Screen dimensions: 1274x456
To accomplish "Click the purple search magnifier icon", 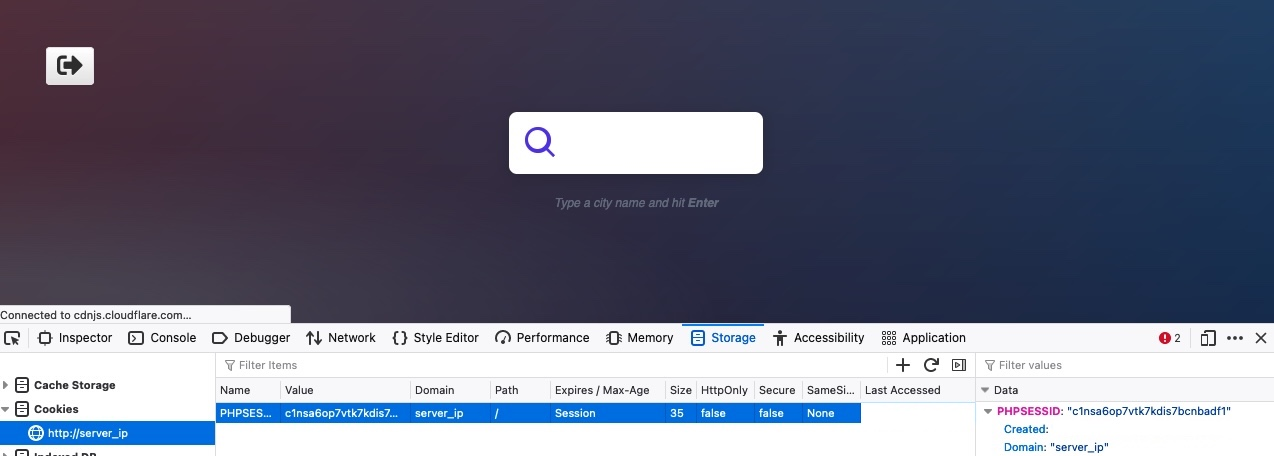I will 540,142.
